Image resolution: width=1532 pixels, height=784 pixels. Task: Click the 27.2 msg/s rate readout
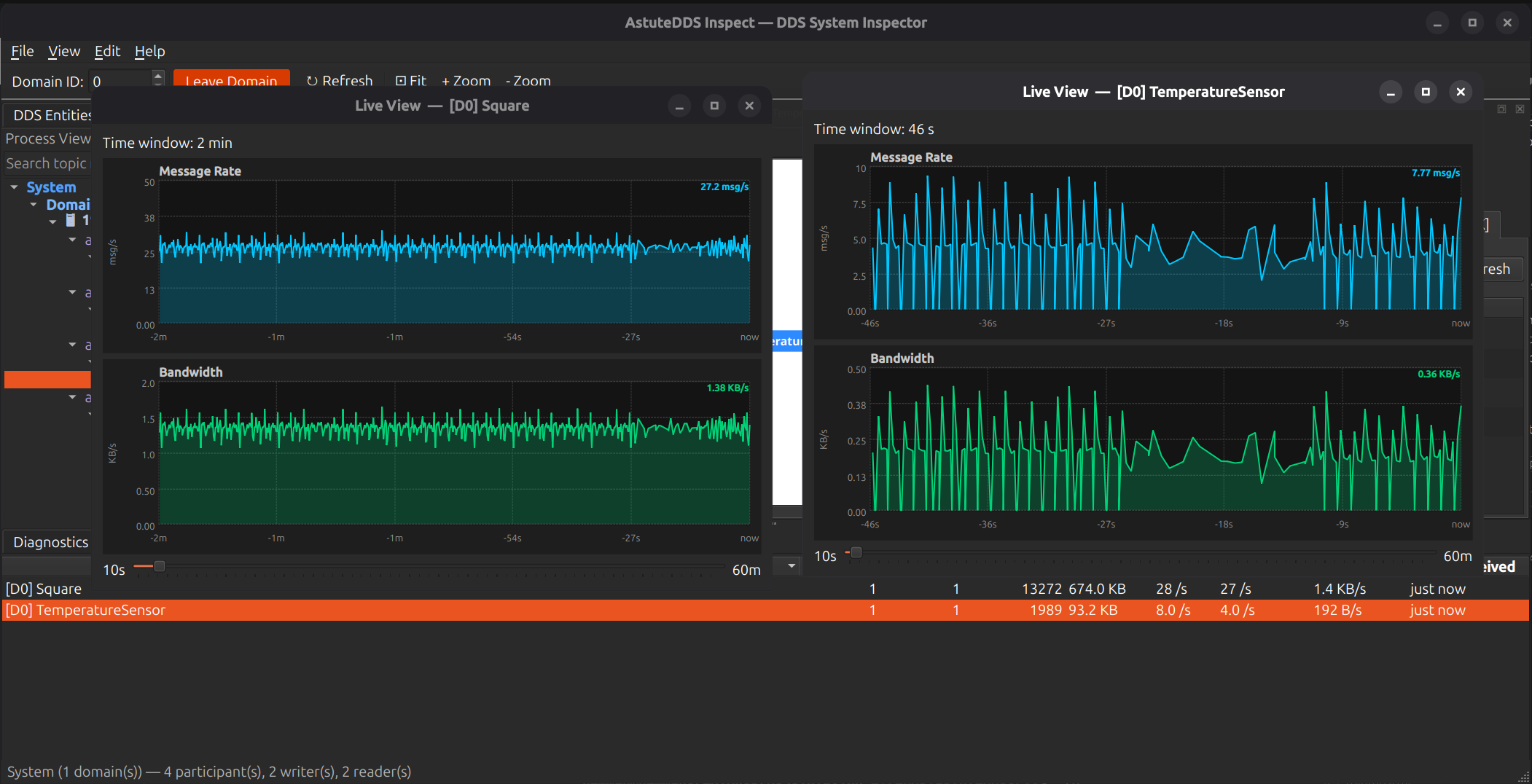pyautogui.click(x=724, y=187)
